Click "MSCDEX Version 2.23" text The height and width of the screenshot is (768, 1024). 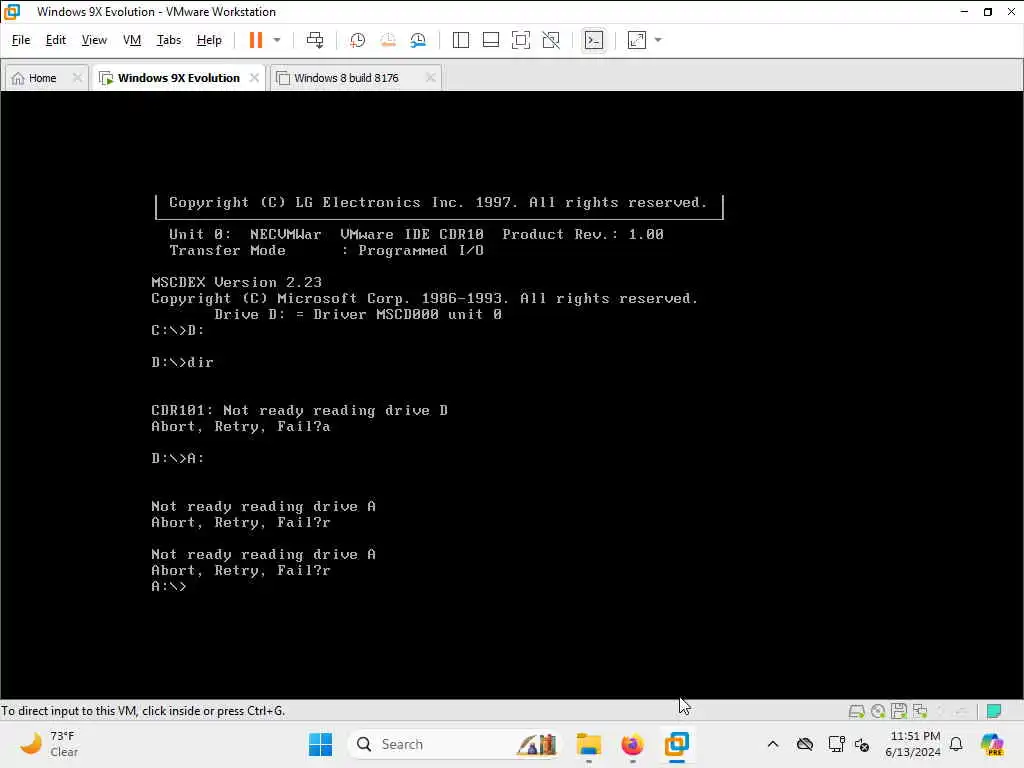[x=236, y=282]
